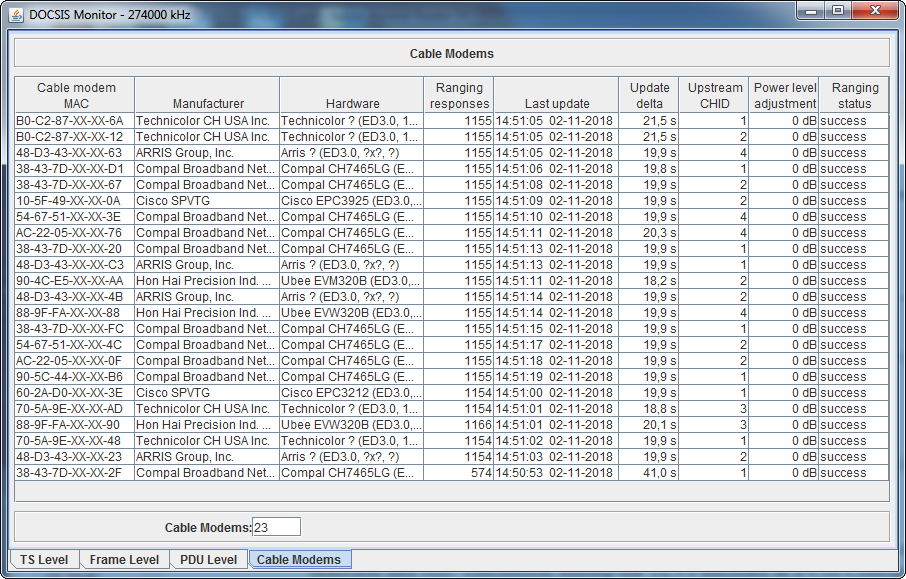Image resolution: width=906 pixels, height=579 pixels.
Task: Click the Update delta column header
Action: [649, 95]
